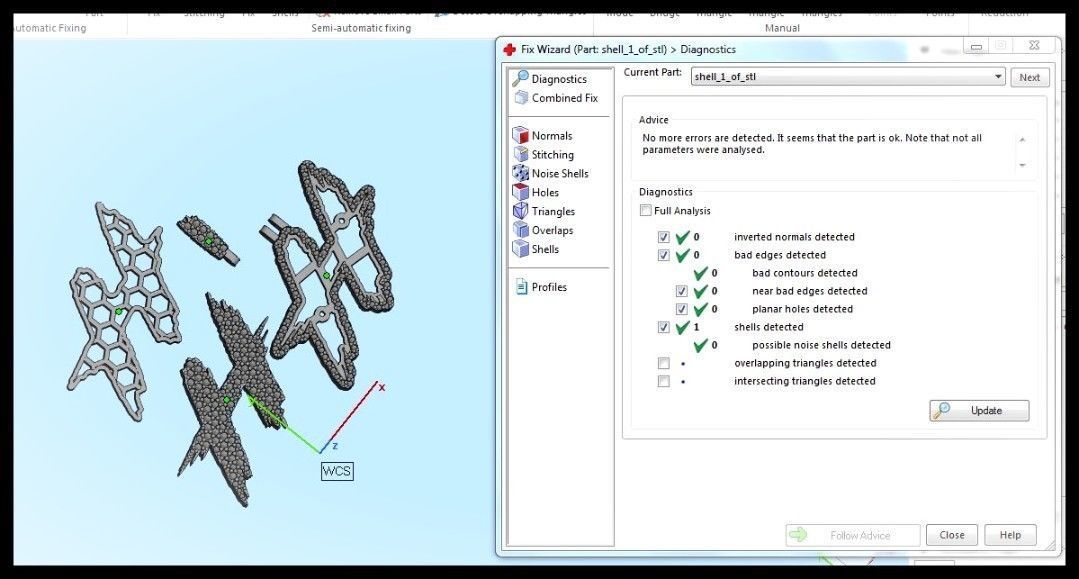Open the Profiles document icon
Screen dimensions: 1079x579
pos(521,286)
